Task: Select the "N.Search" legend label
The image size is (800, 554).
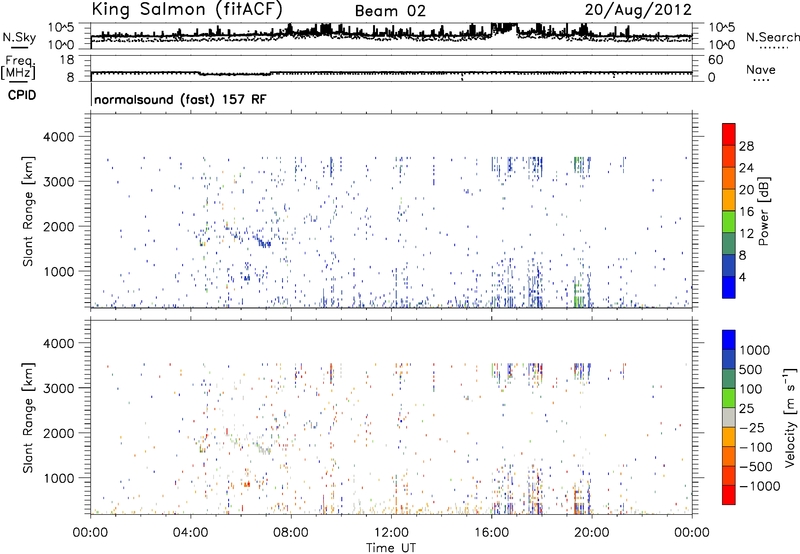Action: [x=772, y=37]
